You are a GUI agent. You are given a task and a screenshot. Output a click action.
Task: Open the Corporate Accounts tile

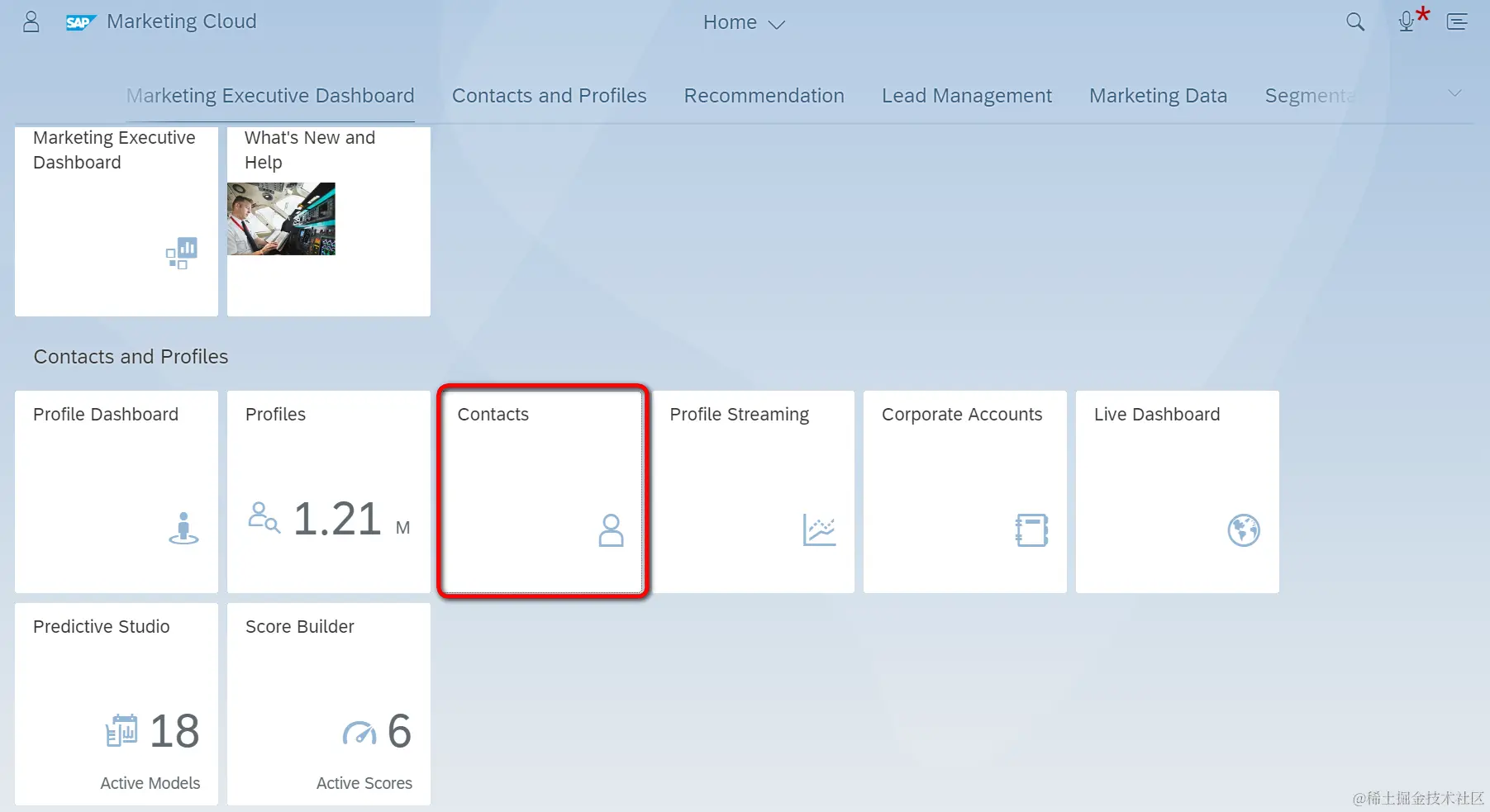(965, 491)
